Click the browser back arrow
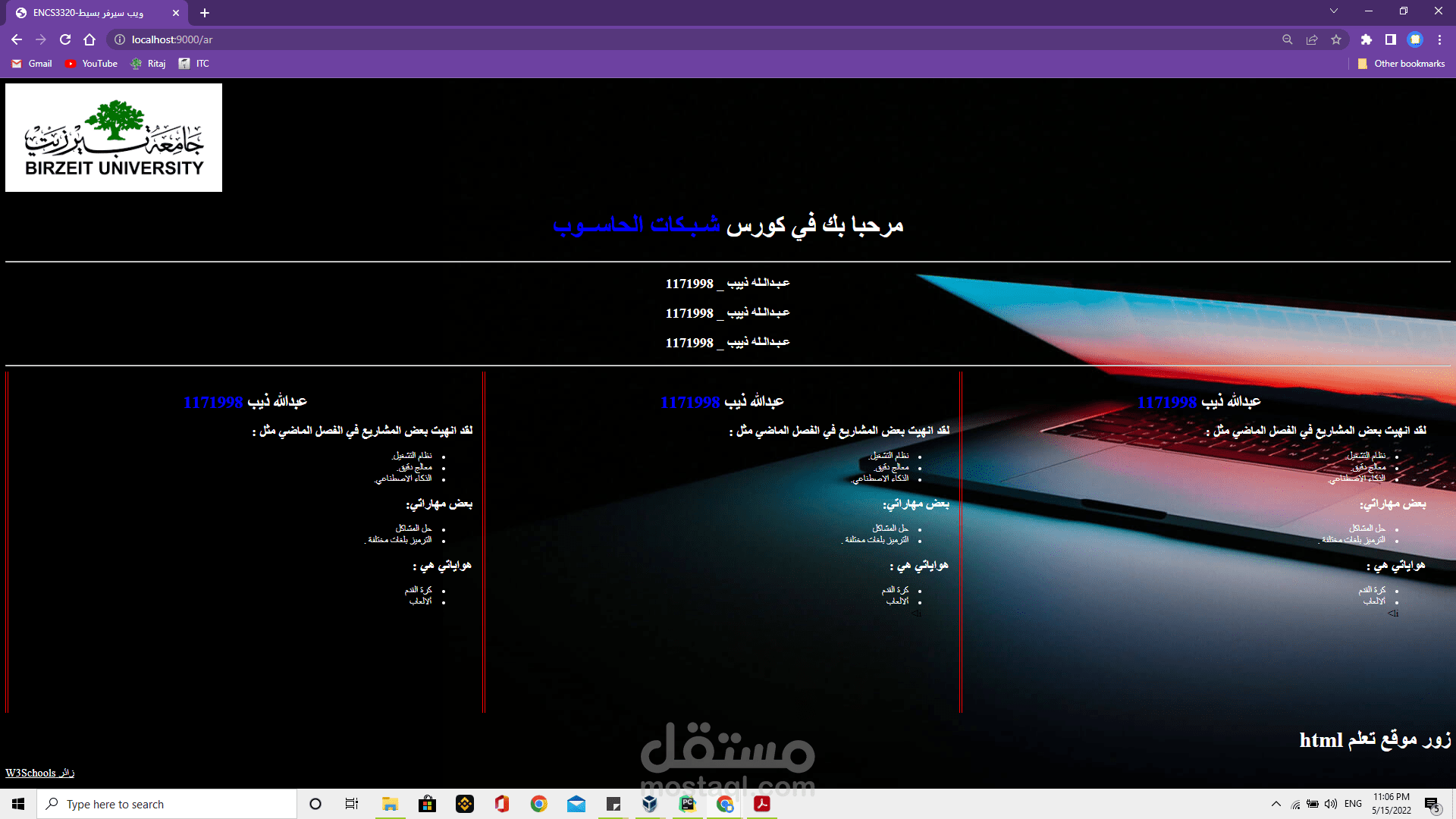 [x=17, y=39]
